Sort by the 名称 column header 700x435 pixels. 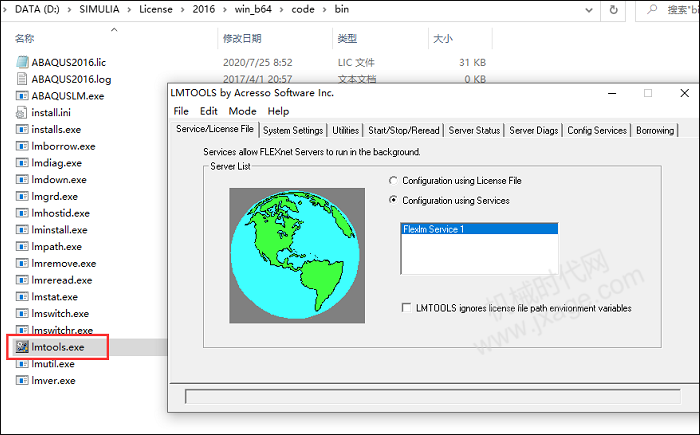point(25,38)
